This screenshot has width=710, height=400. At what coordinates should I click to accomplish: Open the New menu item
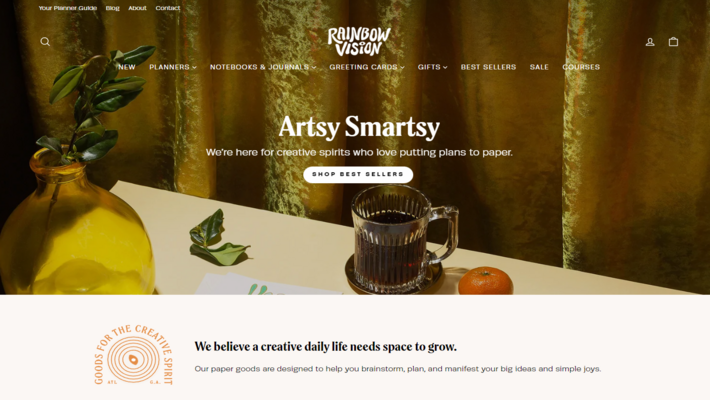(127, 67)
